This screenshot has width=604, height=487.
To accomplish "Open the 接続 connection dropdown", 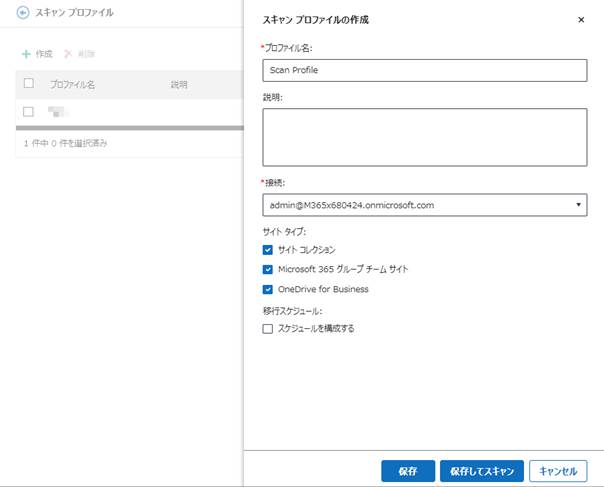I will pos(425,205).
